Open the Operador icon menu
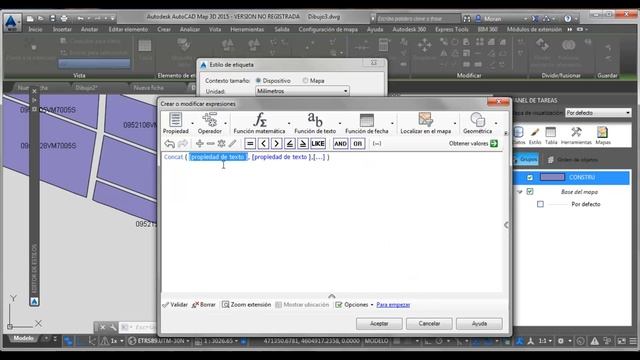The image size is (640, 360). point(209,123)
